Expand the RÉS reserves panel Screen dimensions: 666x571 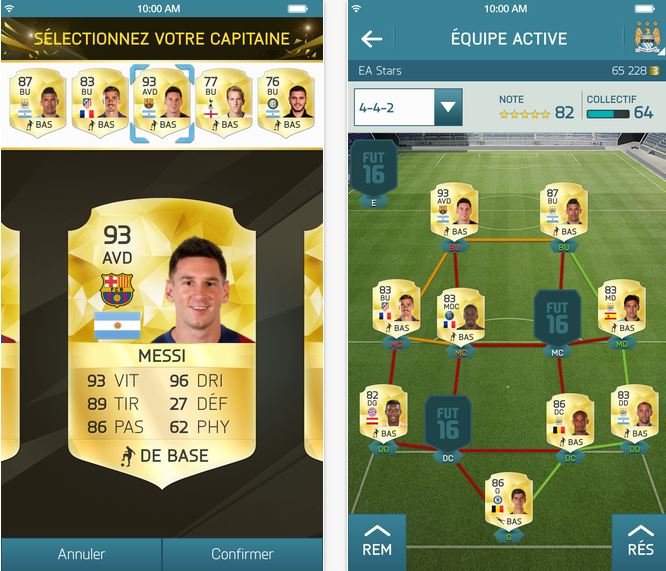click(640, 542)
